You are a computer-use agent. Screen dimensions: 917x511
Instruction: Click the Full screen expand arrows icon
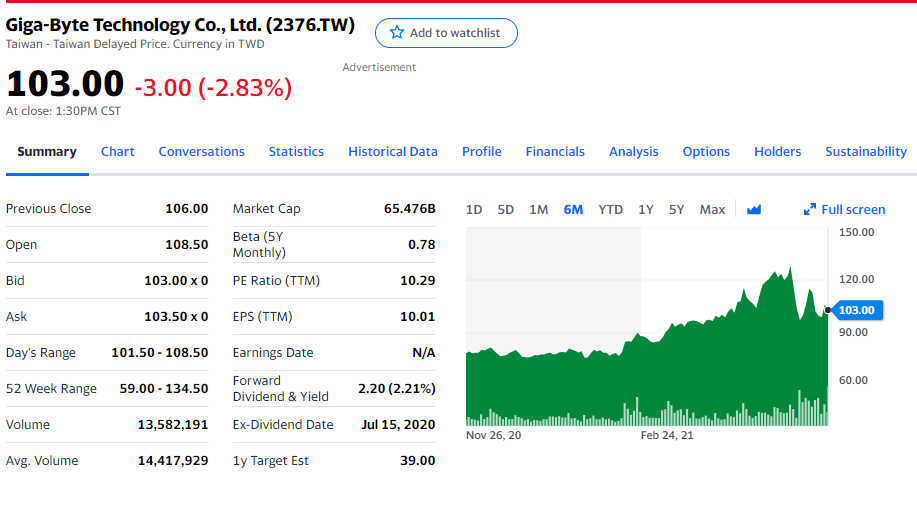pos(809,209)
